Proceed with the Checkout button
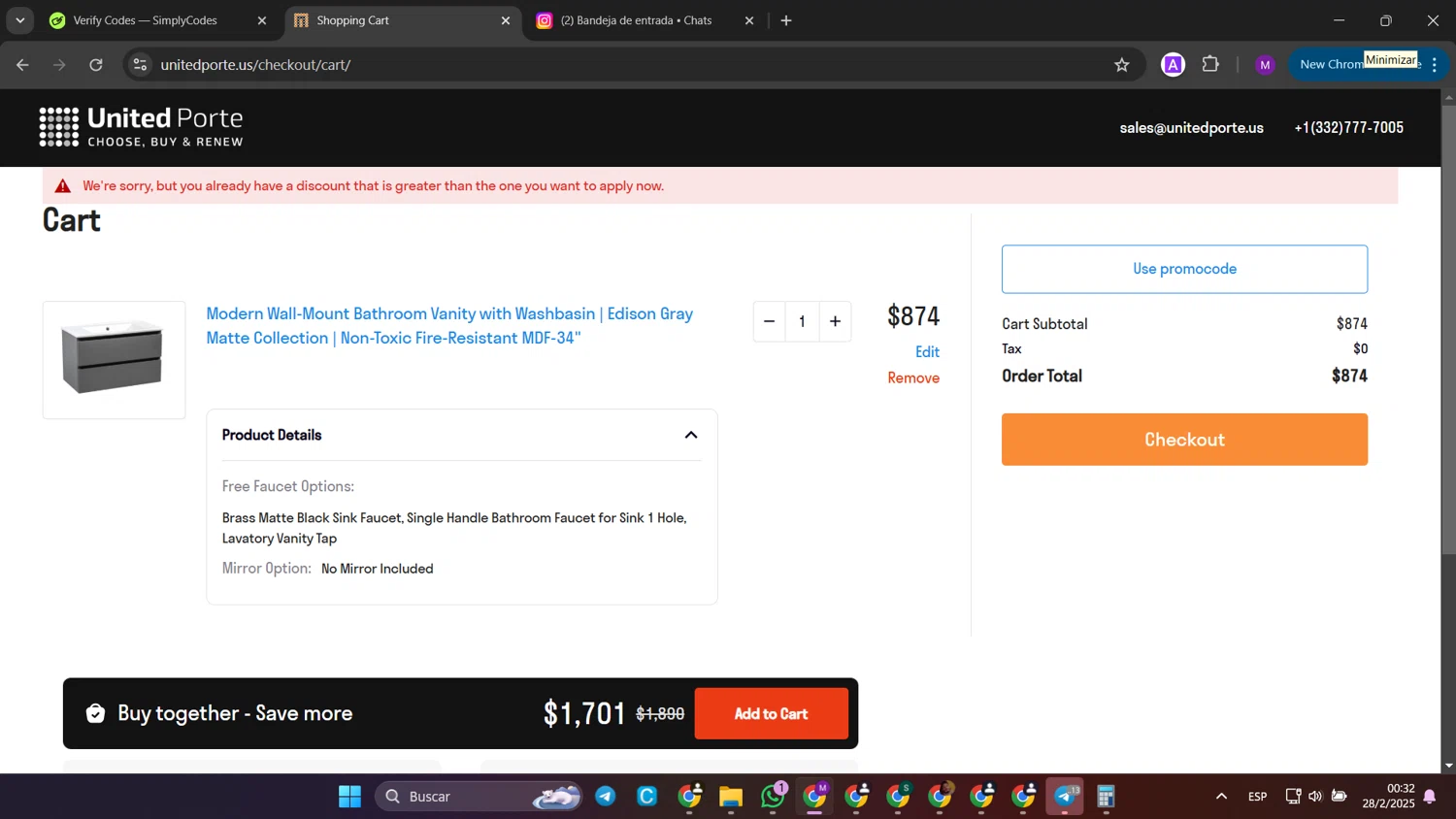 (x=1184, y=440)
